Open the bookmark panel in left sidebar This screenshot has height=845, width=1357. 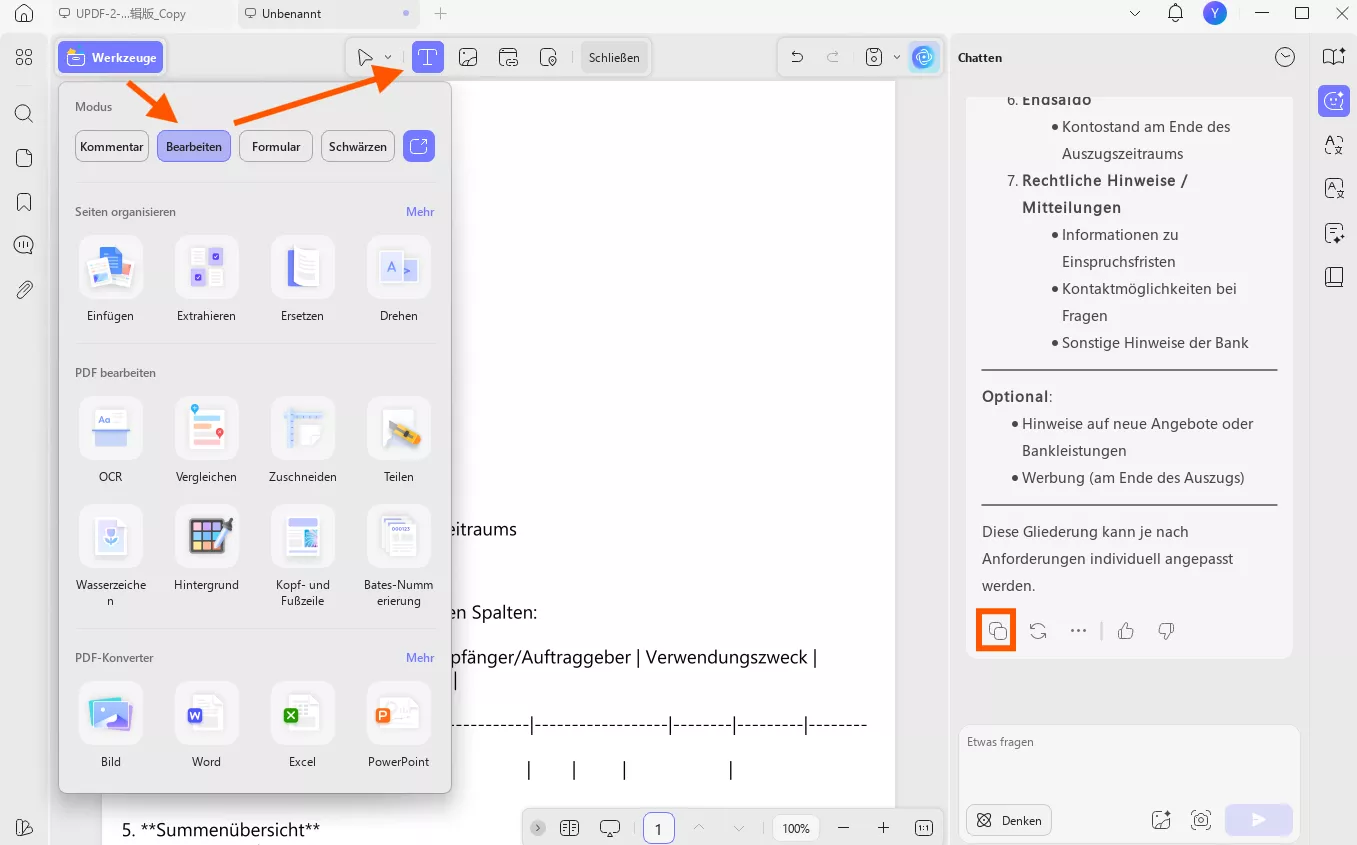pos(24,201)
